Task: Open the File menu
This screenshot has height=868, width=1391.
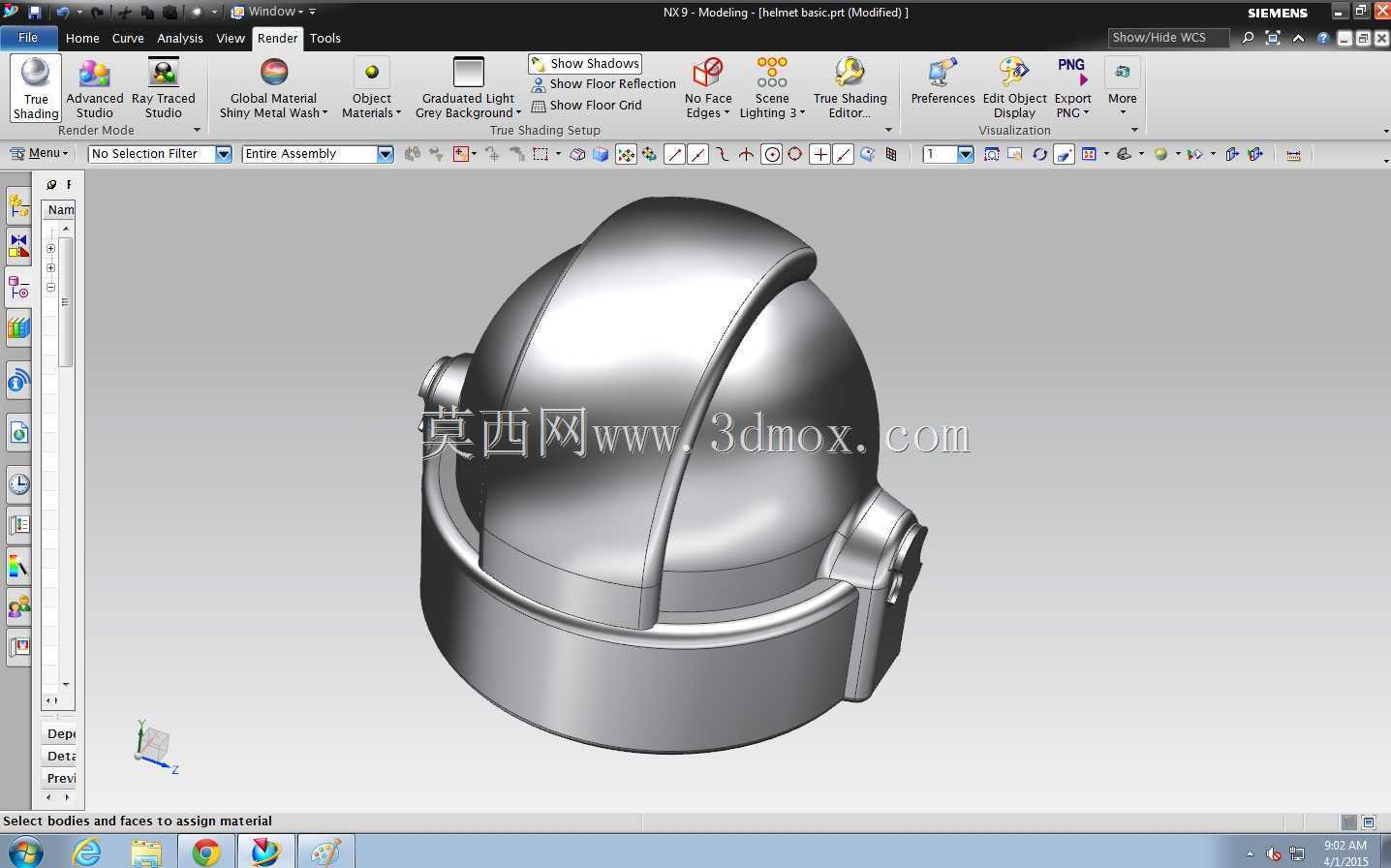Action: coord(28,38)
